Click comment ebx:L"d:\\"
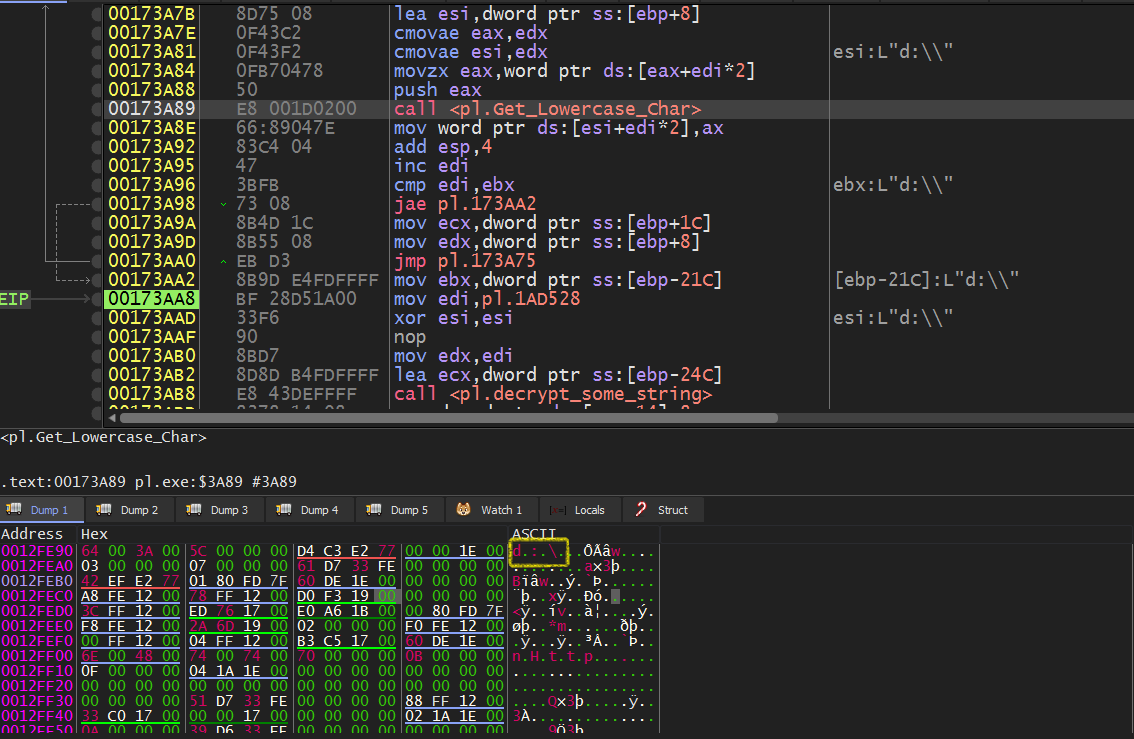This screenshot has height=739, width=1134. click(x=893, y=185)
